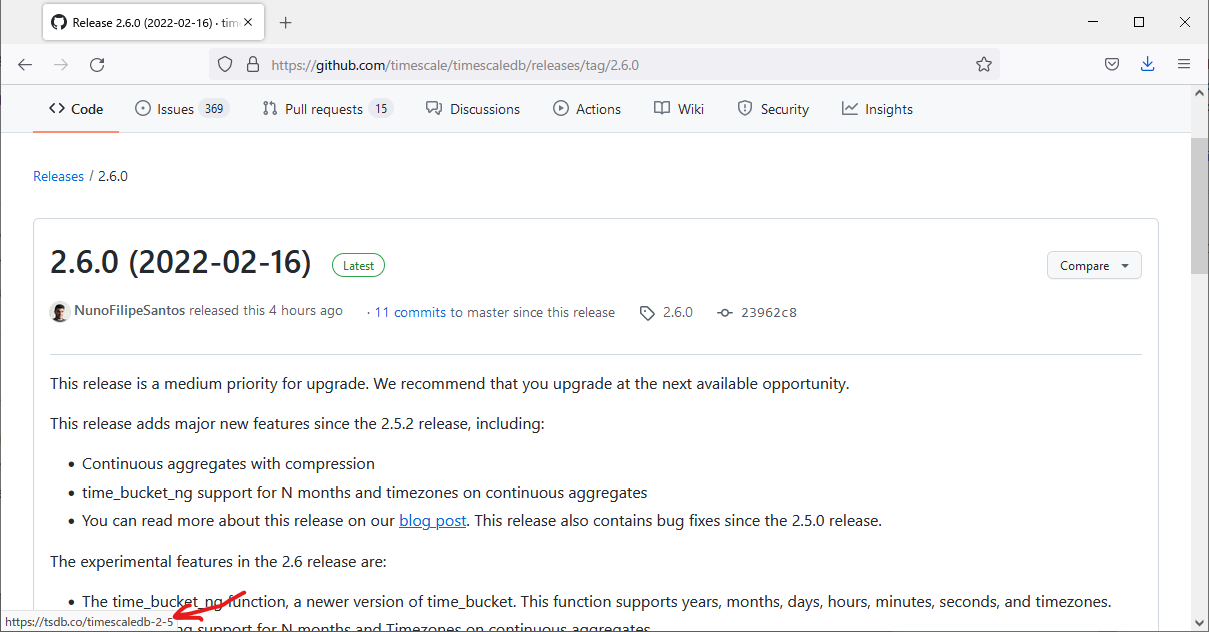Open the 11 commits link
Image resolution: width=1209 pixels, height=632 pixels.
[410, 312]
